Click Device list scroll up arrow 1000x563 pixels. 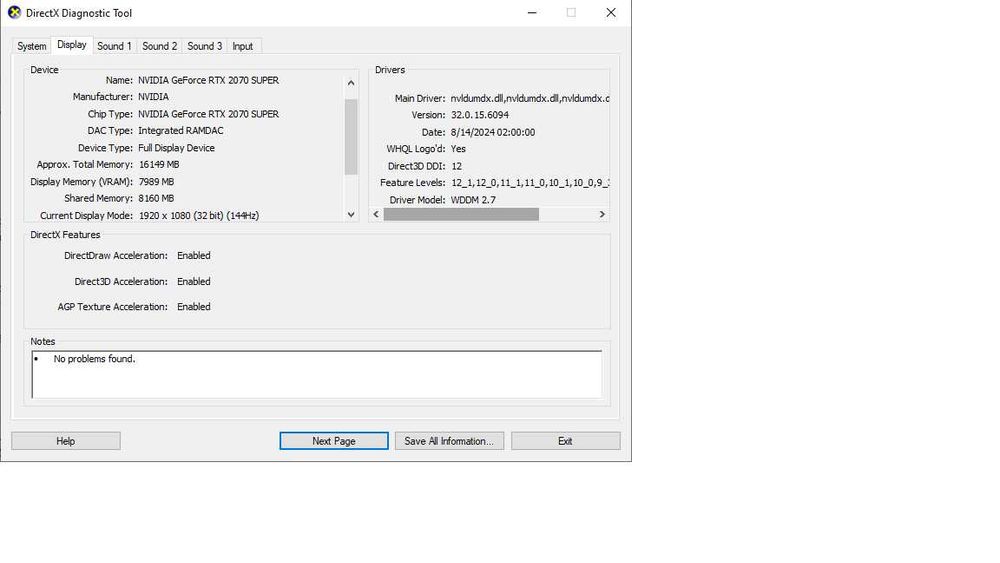351,83
